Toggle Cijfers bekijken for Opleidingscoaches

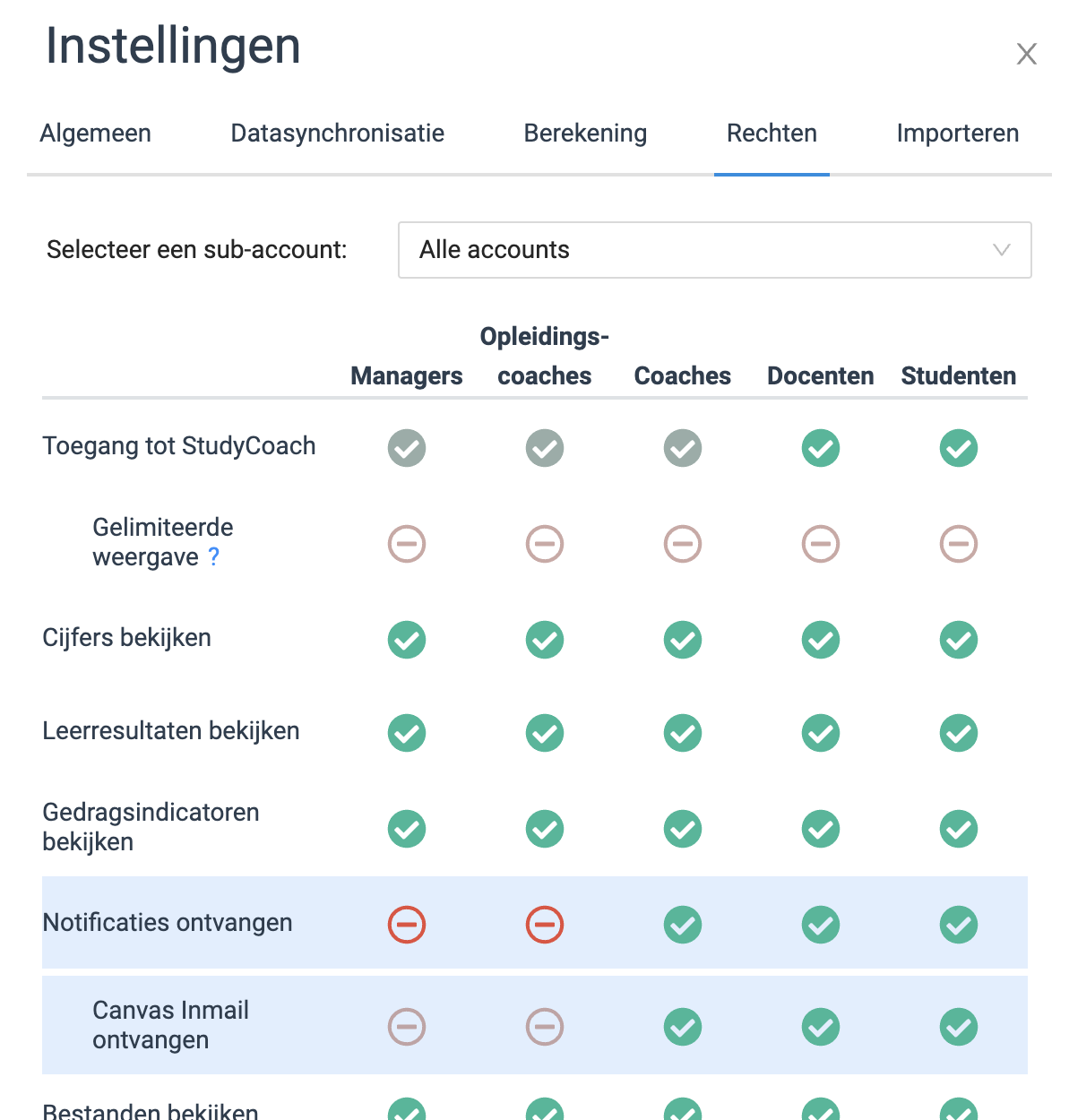pyautogui.click(x=545, y=640)
